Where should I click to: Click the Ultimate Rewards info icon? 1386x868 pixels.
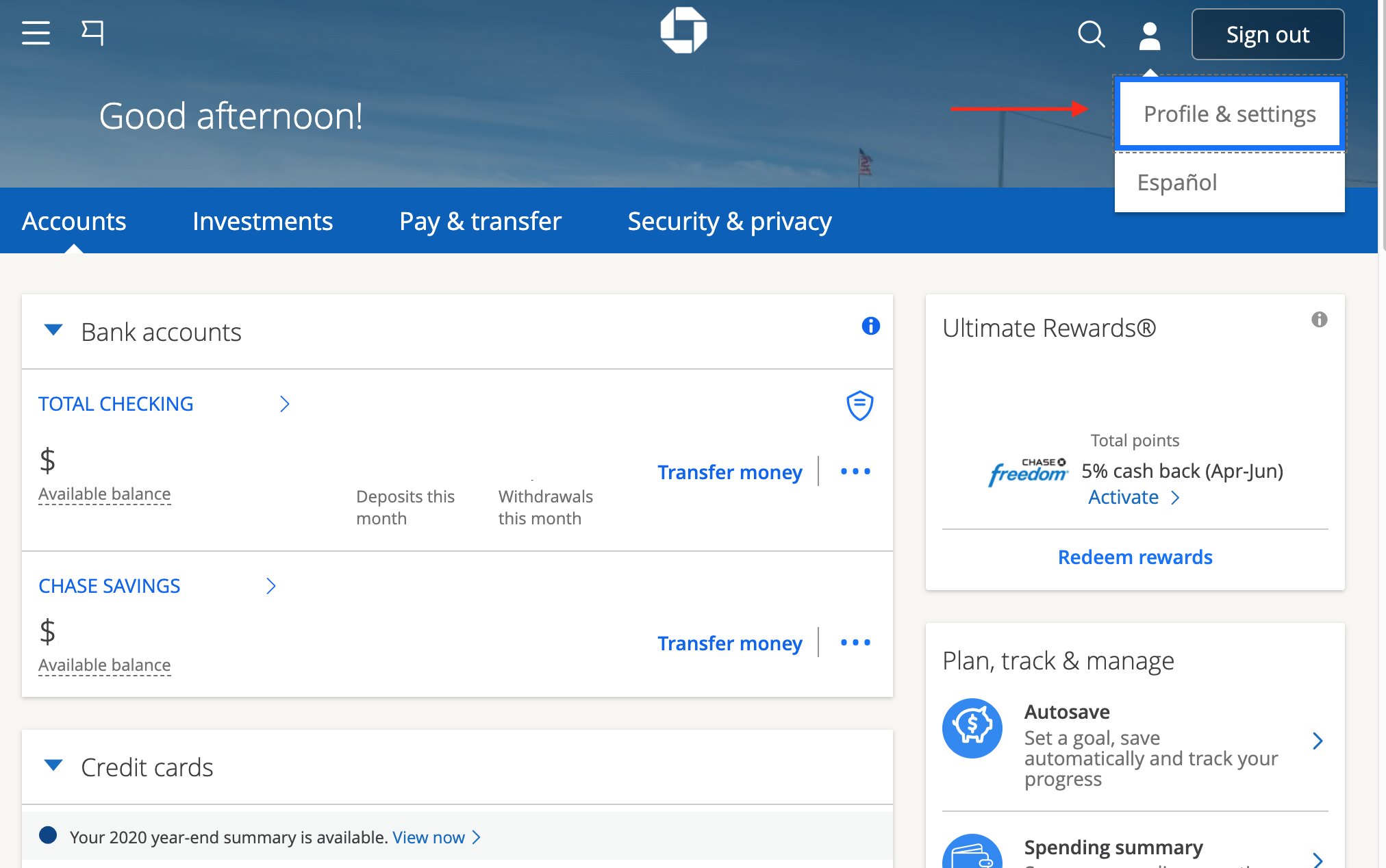[x=1319, y=320]
